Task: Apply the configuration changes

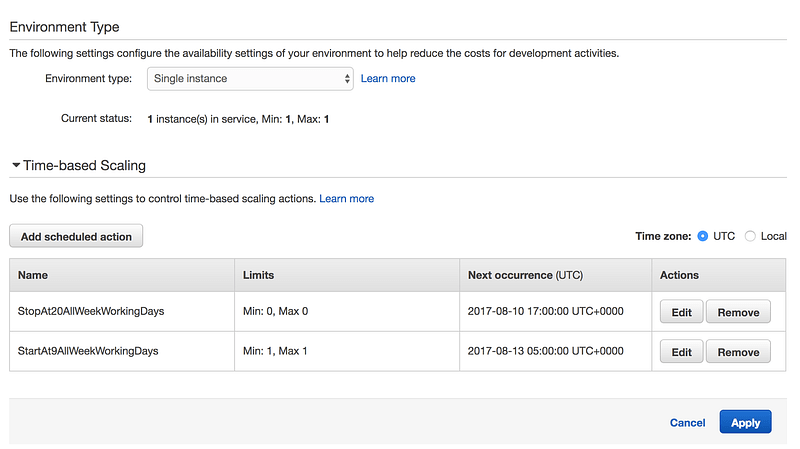Action: pos(745,422)
